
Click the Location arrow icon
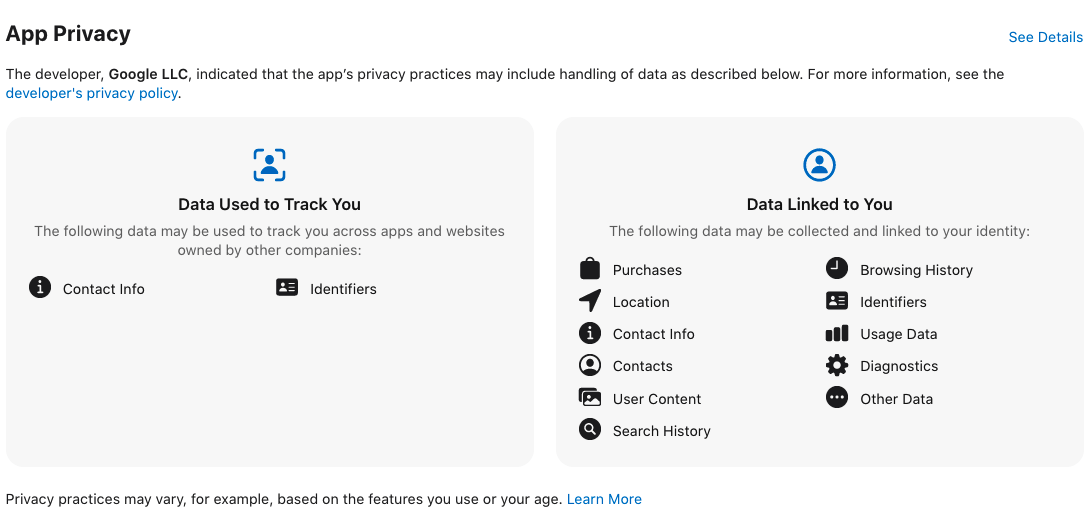589,301
